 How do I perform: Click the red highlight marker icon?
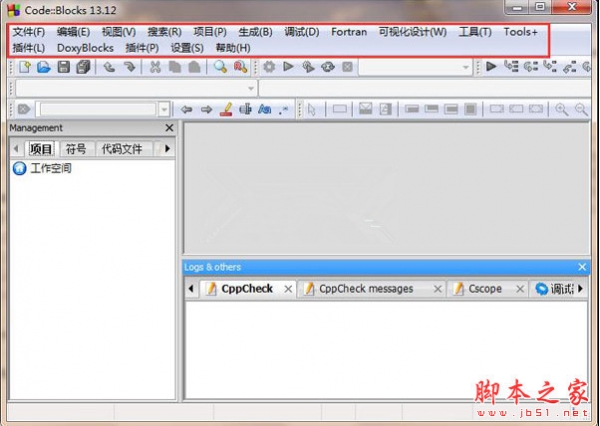click(x=226, y=109)
